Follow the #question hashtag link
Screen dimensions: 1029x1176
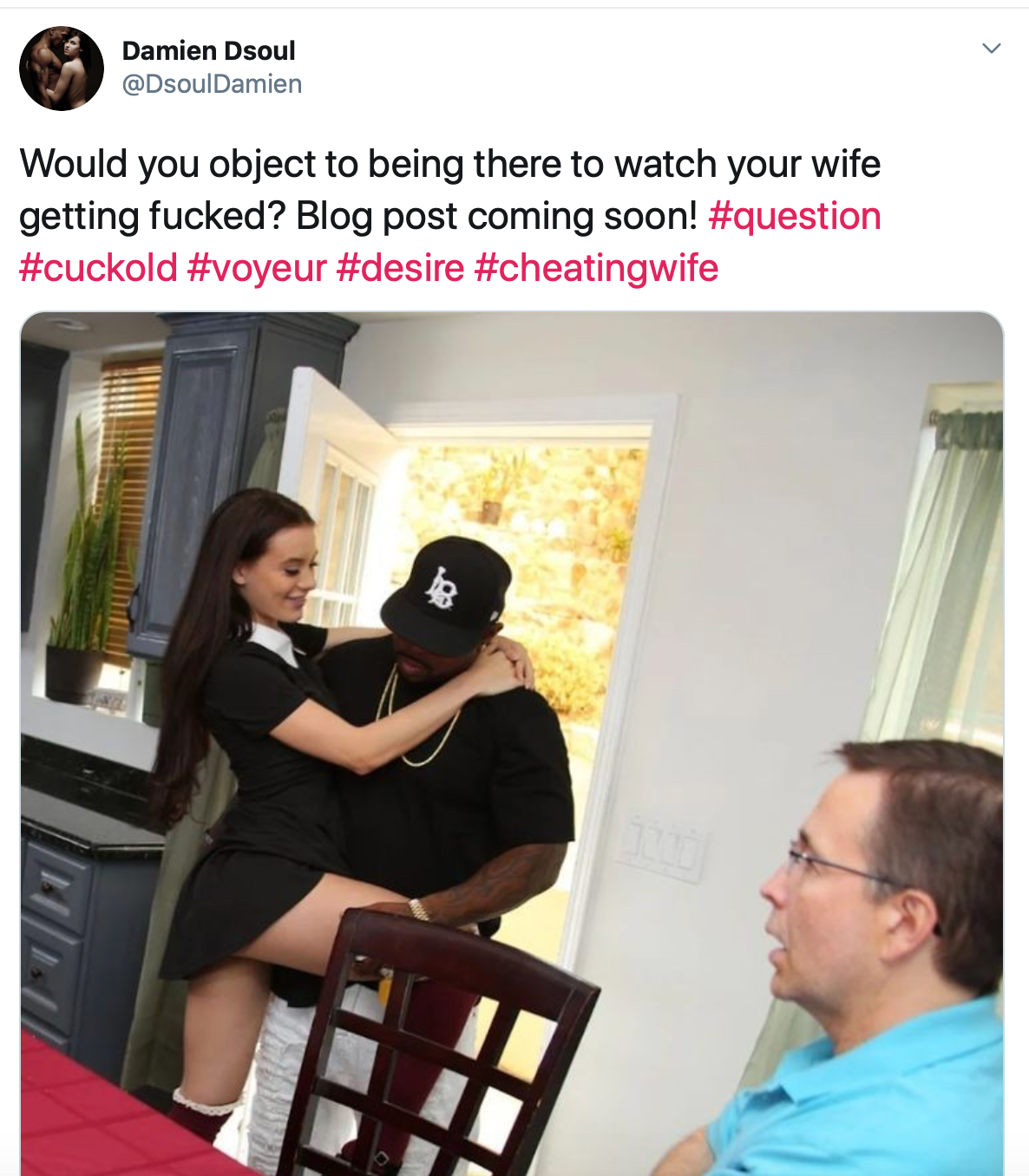click(795, 216)
